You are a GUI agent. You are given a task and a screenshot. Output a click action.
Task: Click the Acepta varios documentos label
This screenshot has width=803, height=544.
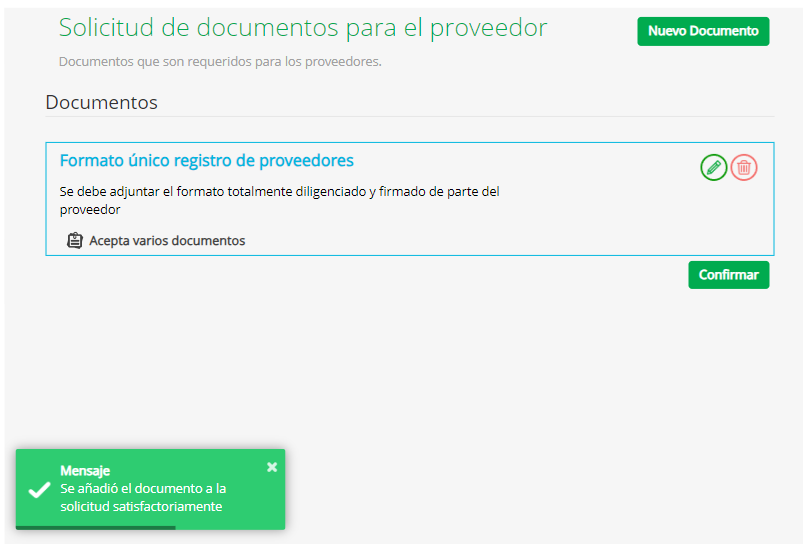167,241
